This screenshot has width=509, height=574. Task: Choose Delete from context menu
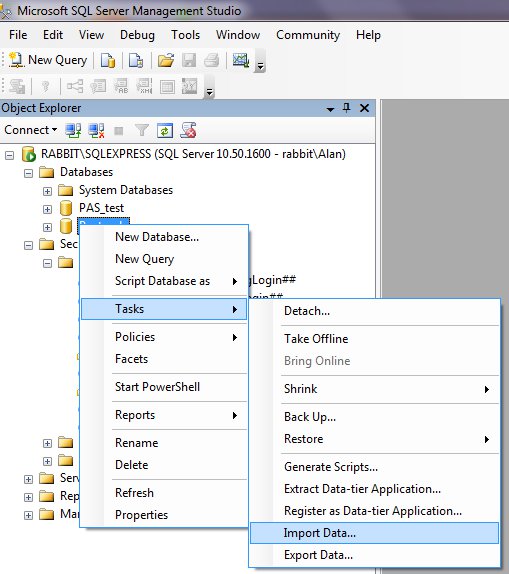click(164, 465)
